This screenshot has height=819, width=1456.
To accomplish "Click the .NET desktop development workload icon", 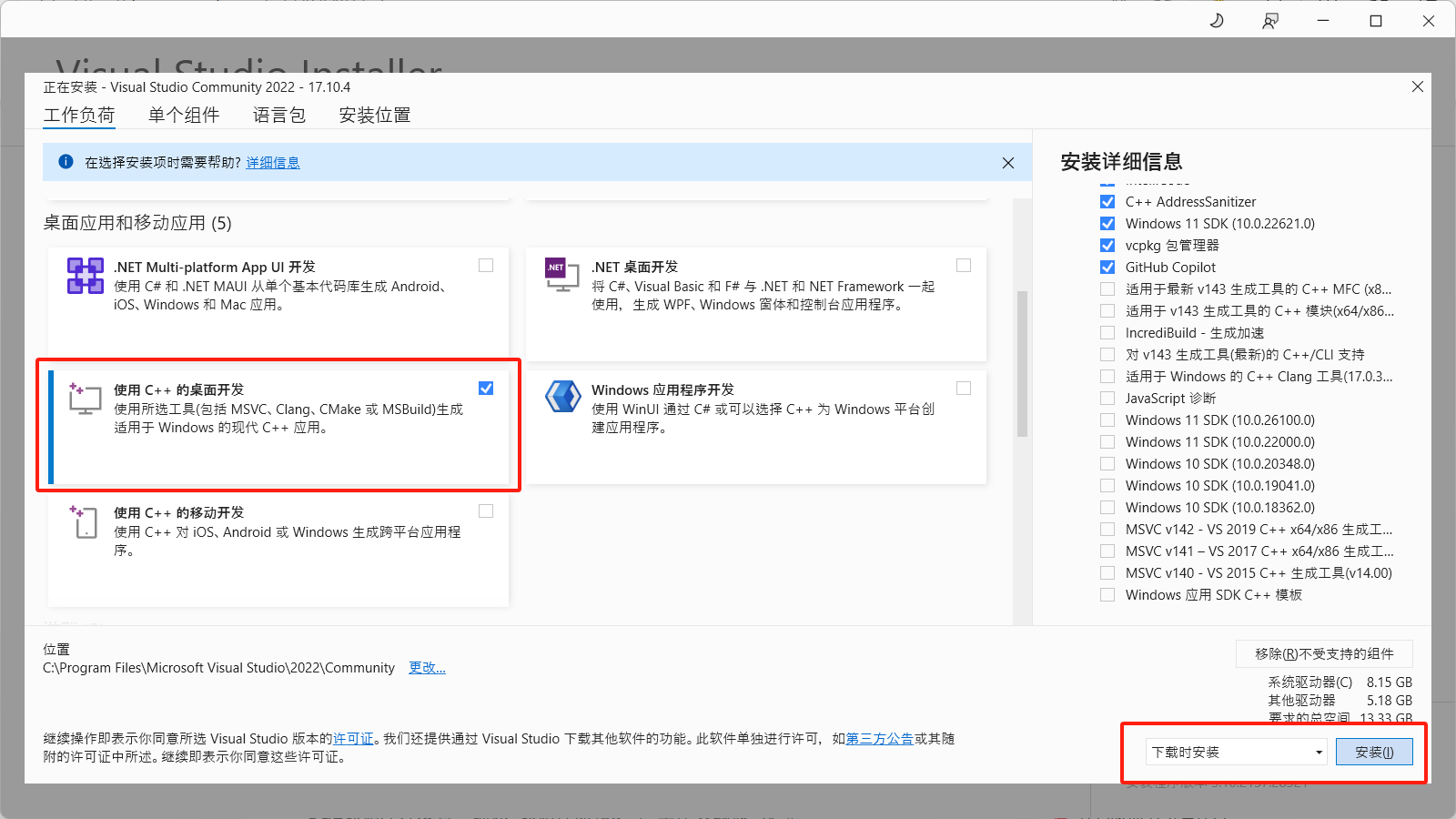I will 561,275.
